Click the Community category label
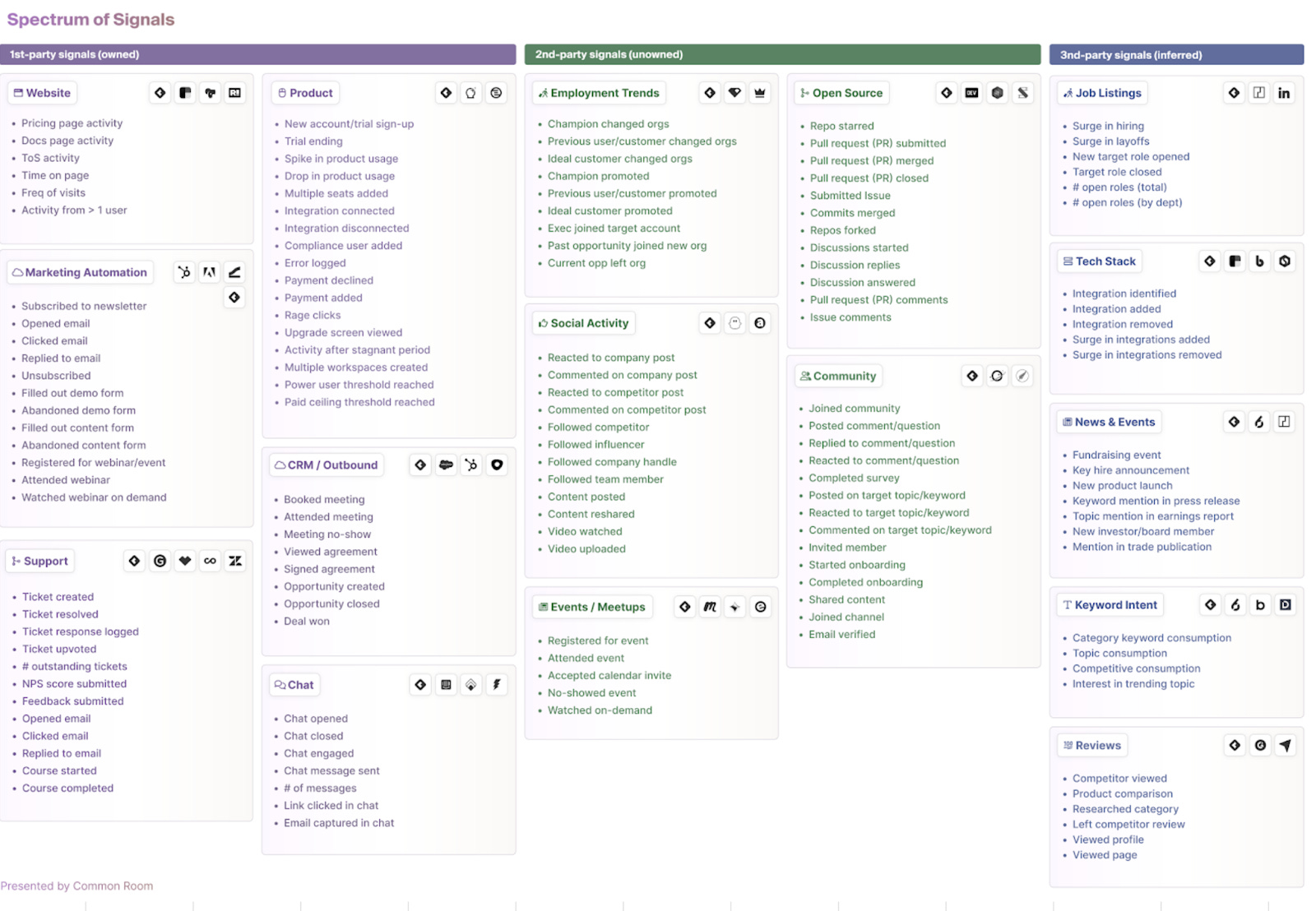1316x911 pixels. click(838, 376)
